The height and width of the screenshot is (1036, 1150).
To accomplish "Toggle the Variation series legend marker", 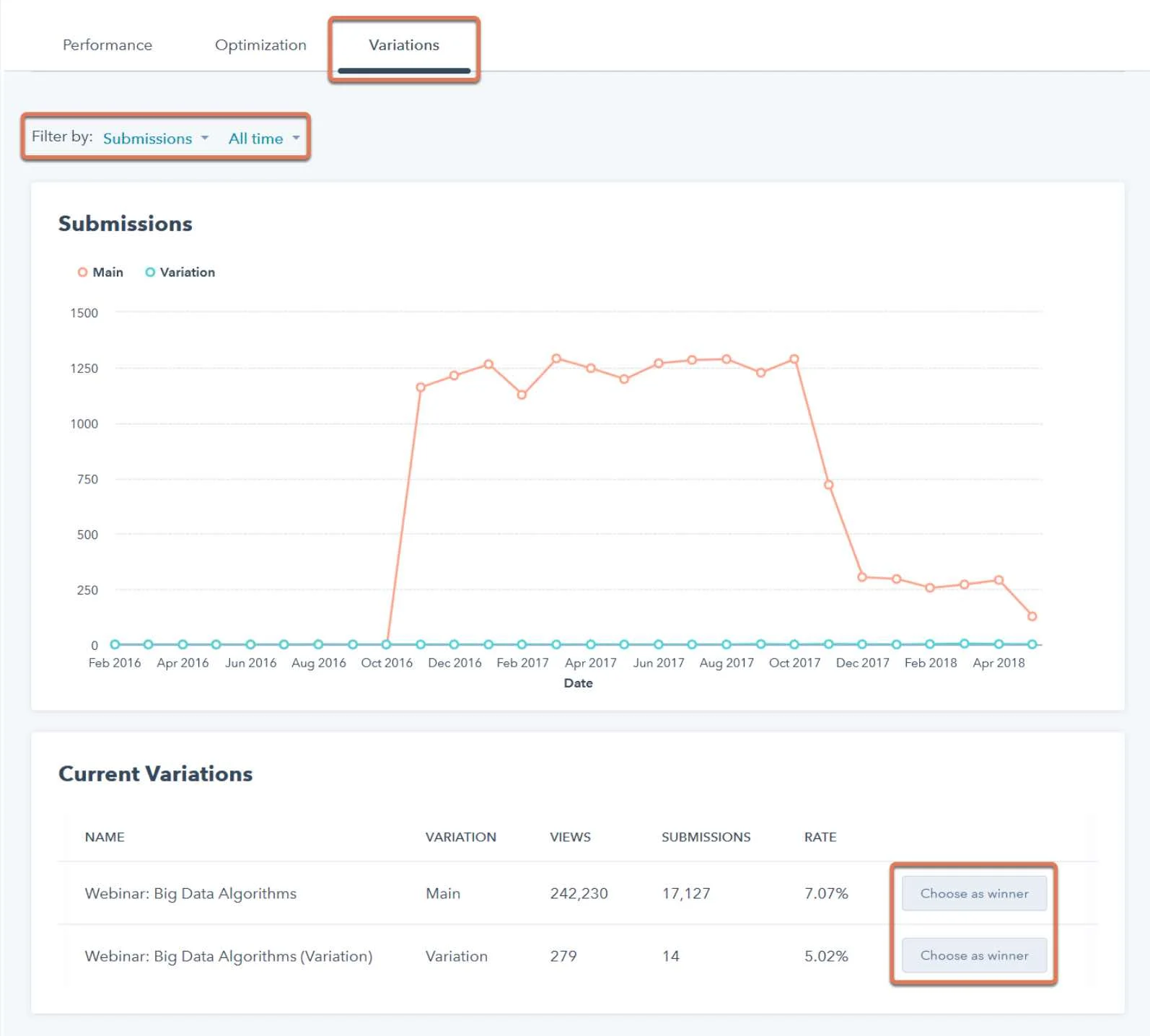I will [x=150, y=272].
